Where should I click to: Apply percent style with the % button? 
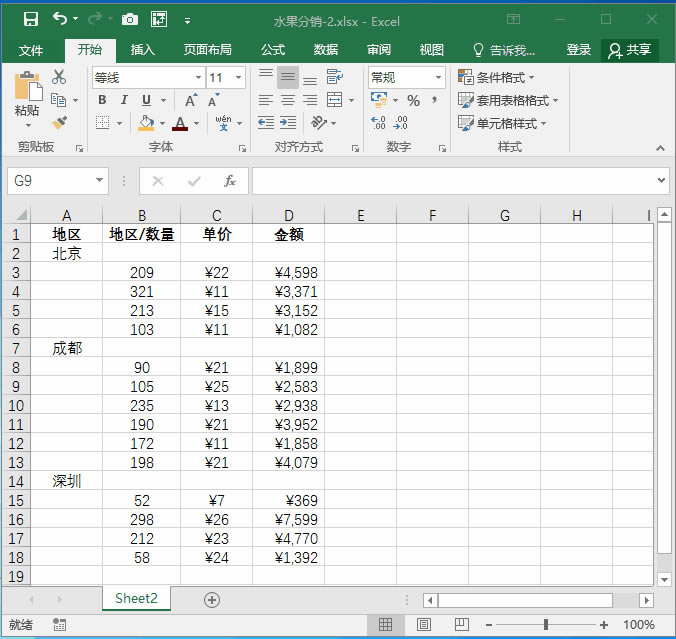point(413,100)
